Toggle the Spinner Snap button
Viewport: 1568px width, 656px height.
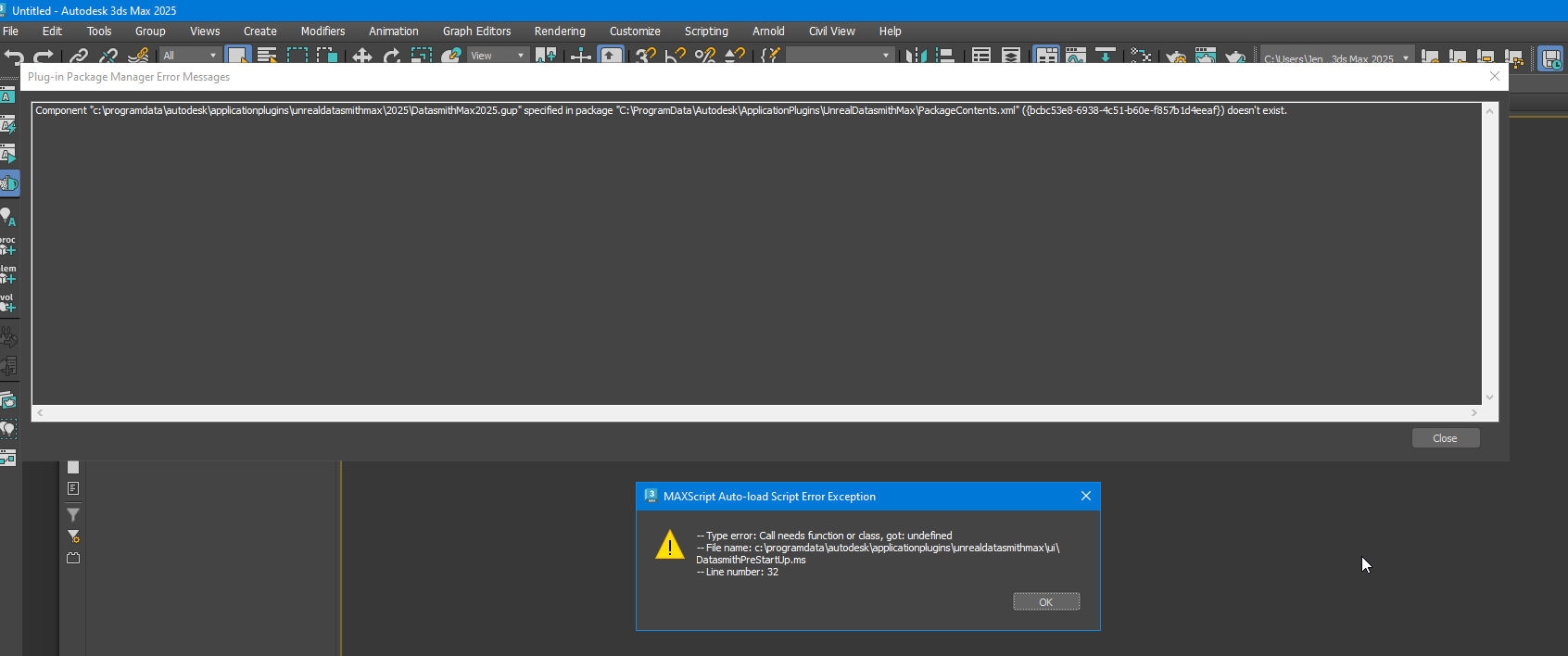735,56
